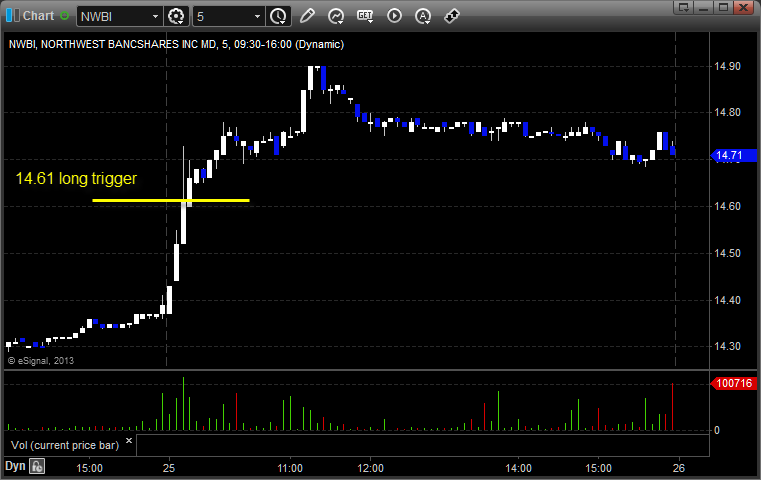Close the chart window
The width and height of the screenshot is (761, 480).
743,7
